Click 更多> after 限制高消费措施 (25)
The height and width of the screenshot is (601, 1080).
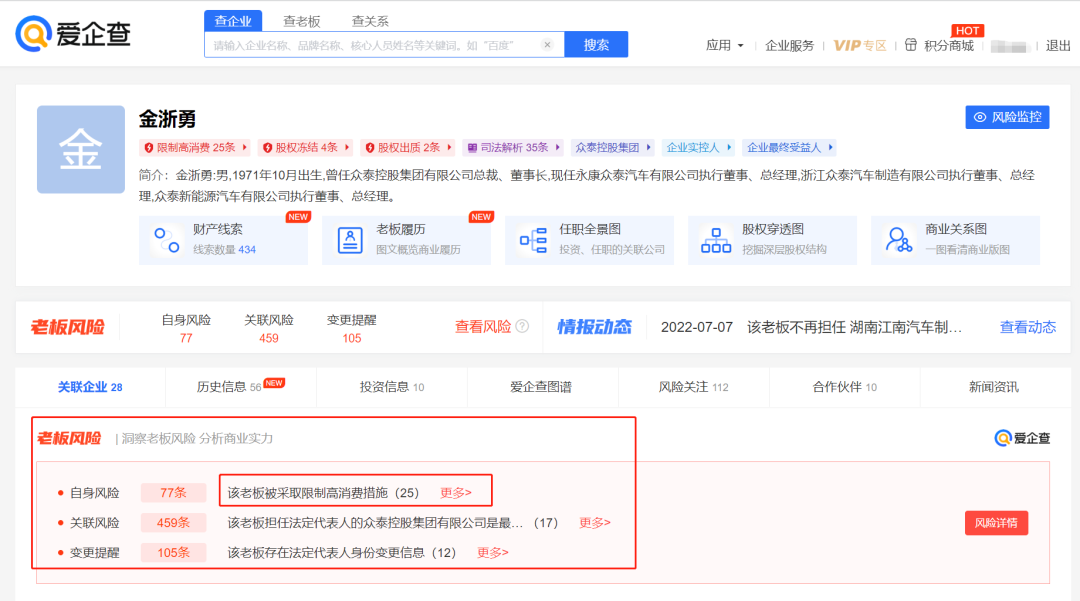456,493
